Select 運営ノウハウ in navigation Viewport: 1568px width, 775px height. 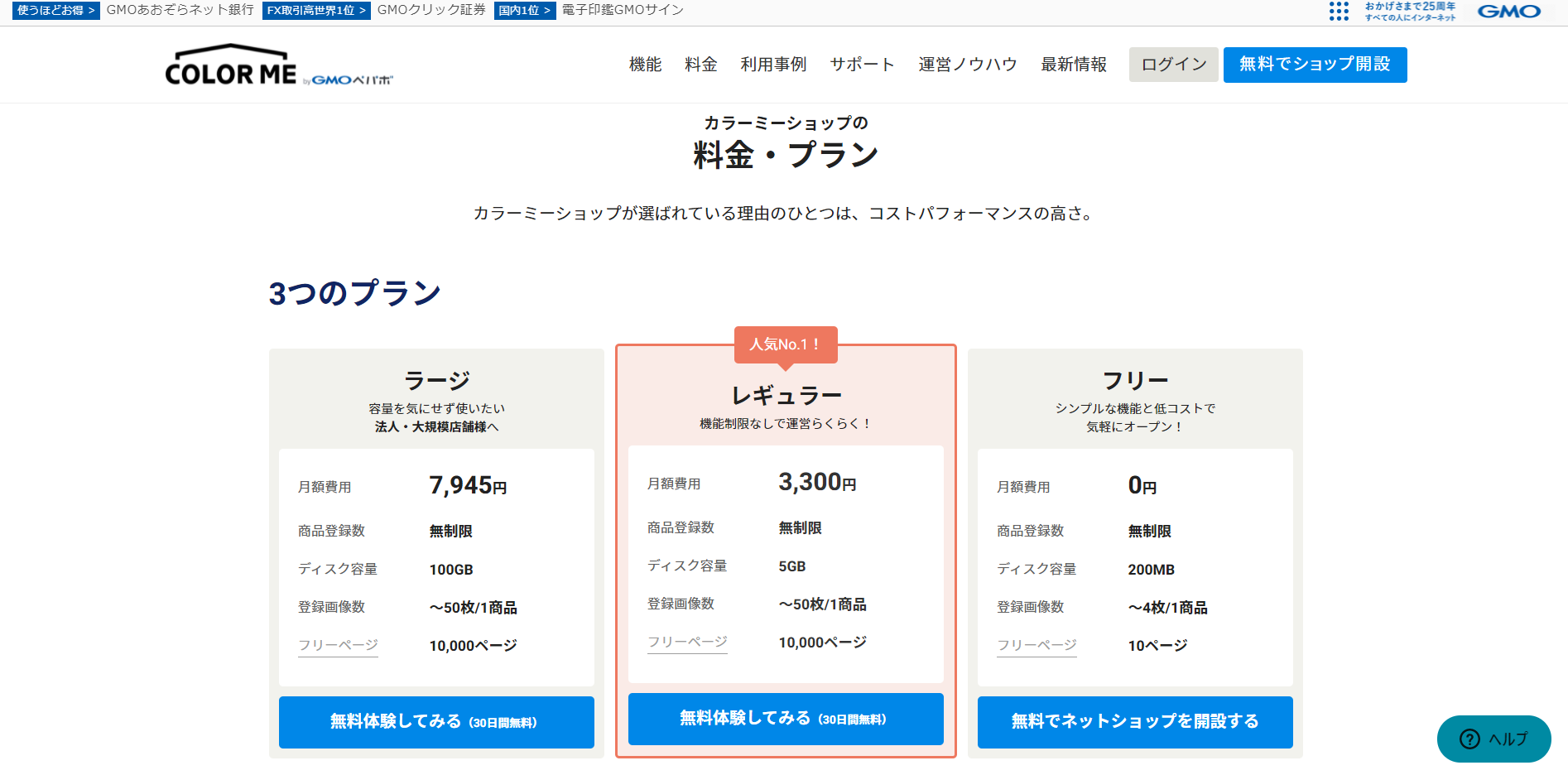pos(967,65)
